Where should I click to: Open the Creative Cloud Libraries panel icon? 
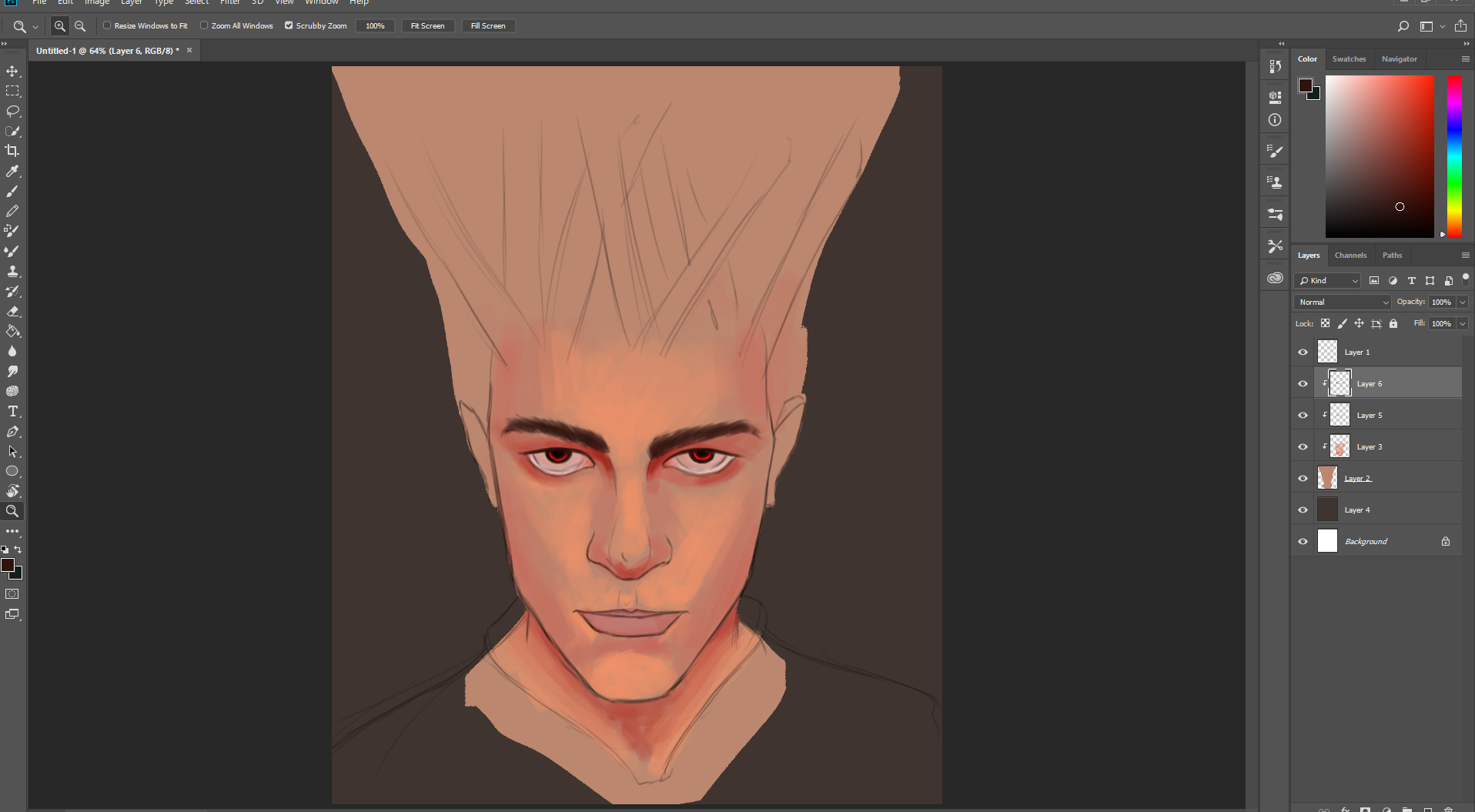(x=1275, y=278)
